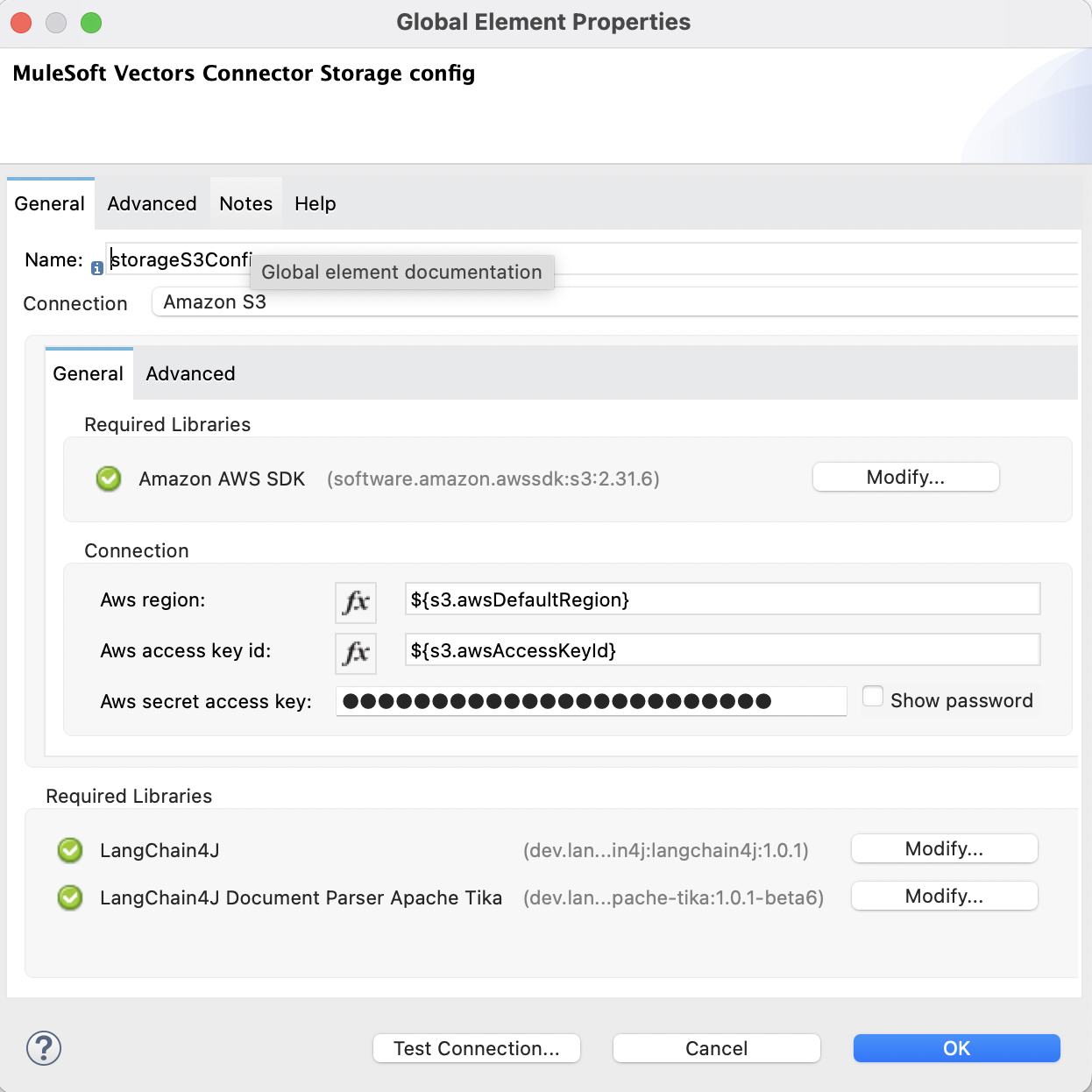Click the fx button beside Aws region
Screen dimensions: 1092x1092
click(356, 602)
